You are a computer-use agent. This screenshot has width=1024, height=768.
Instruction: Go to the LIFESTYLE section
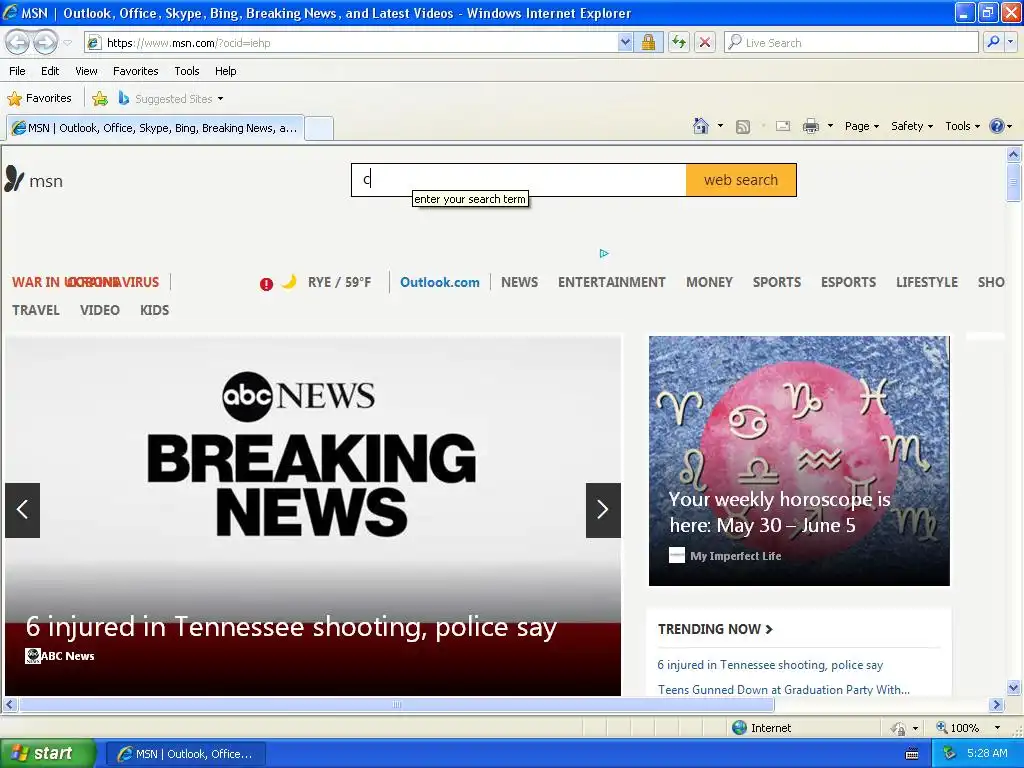pyautogui.click(x=927, y=282)
